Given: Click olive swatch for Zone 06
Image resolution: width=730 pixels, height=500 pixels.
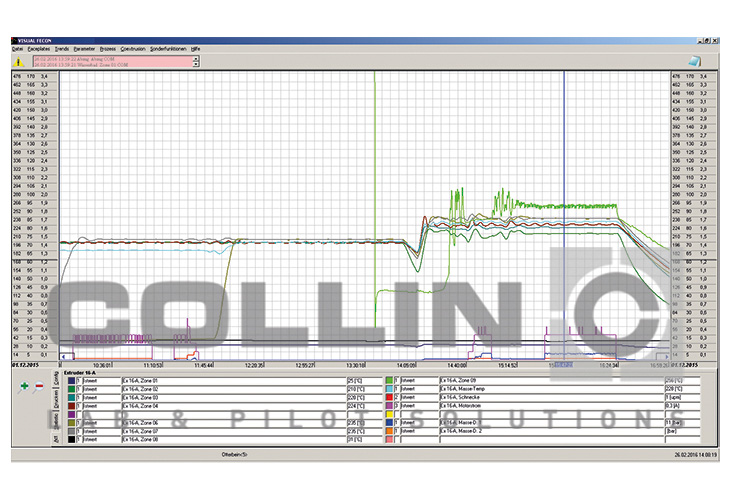Looking at the screenshot, I should click(71, 423).
